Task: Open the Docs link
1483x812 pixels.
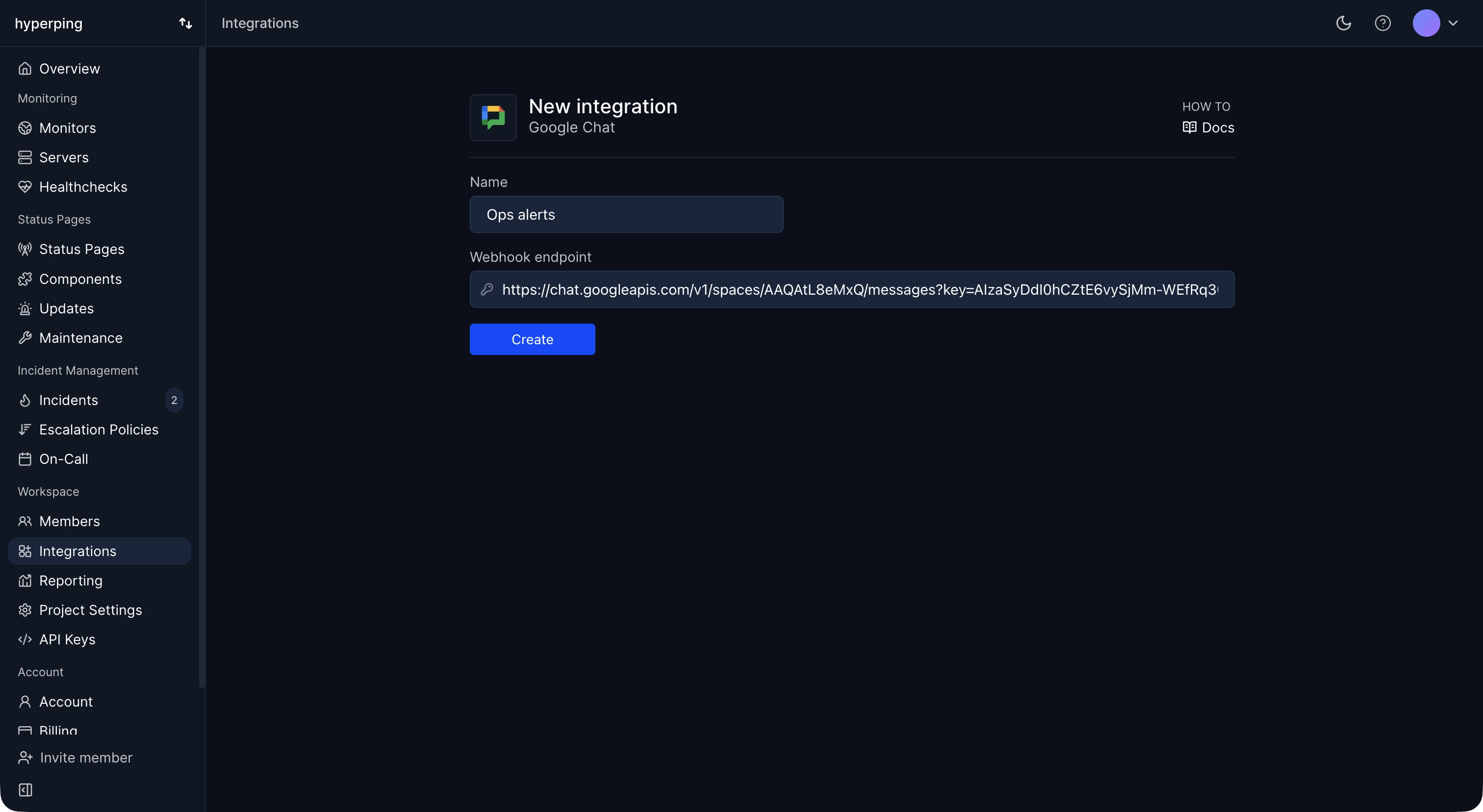Action: (x=1208, y=127)
